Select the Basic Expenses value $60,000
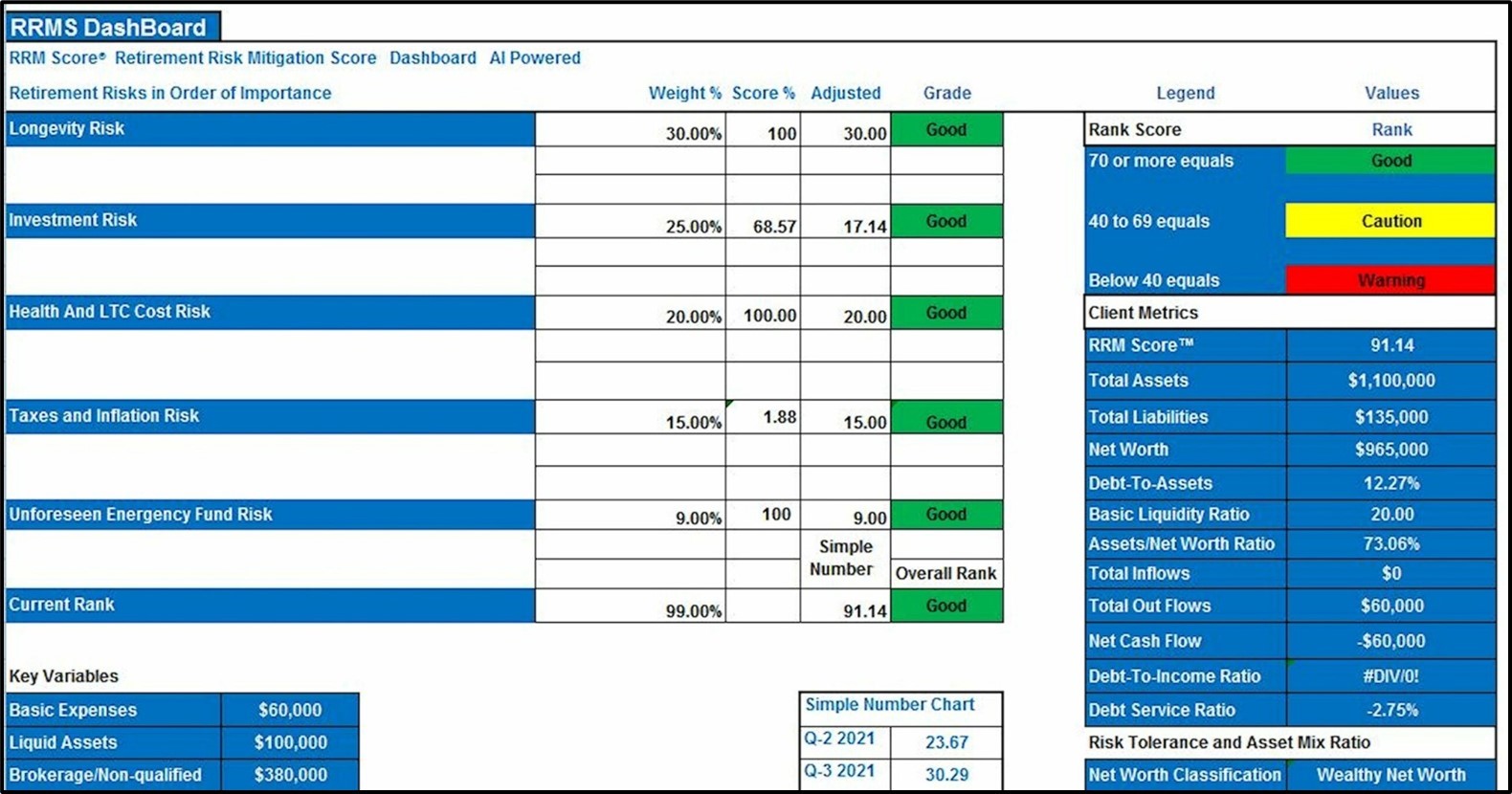This screenshot has height=794, width=1512. point(290,710)
